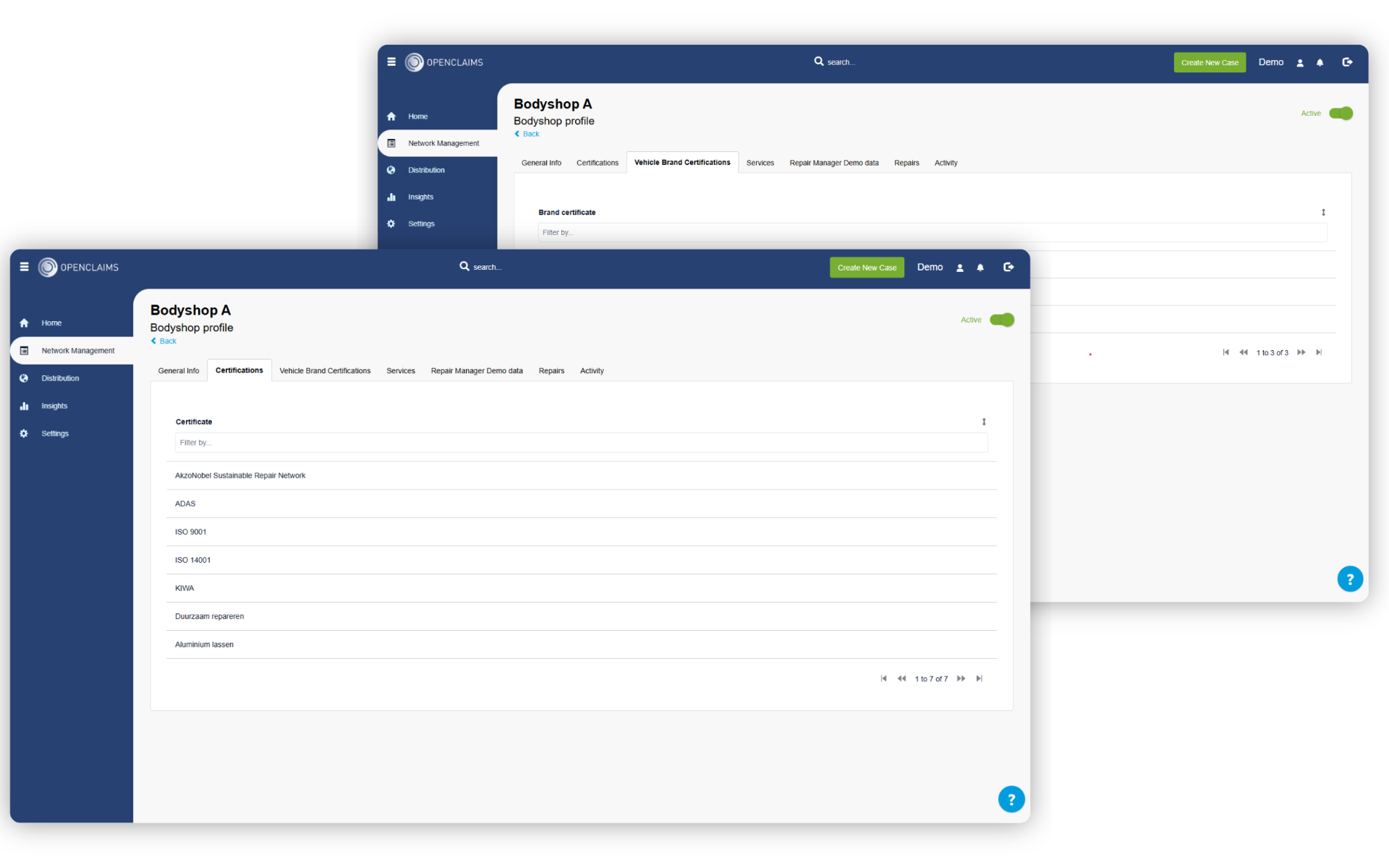Click the hamburger menu icon in front window
1389x868 pixels.
coord(25,267)
